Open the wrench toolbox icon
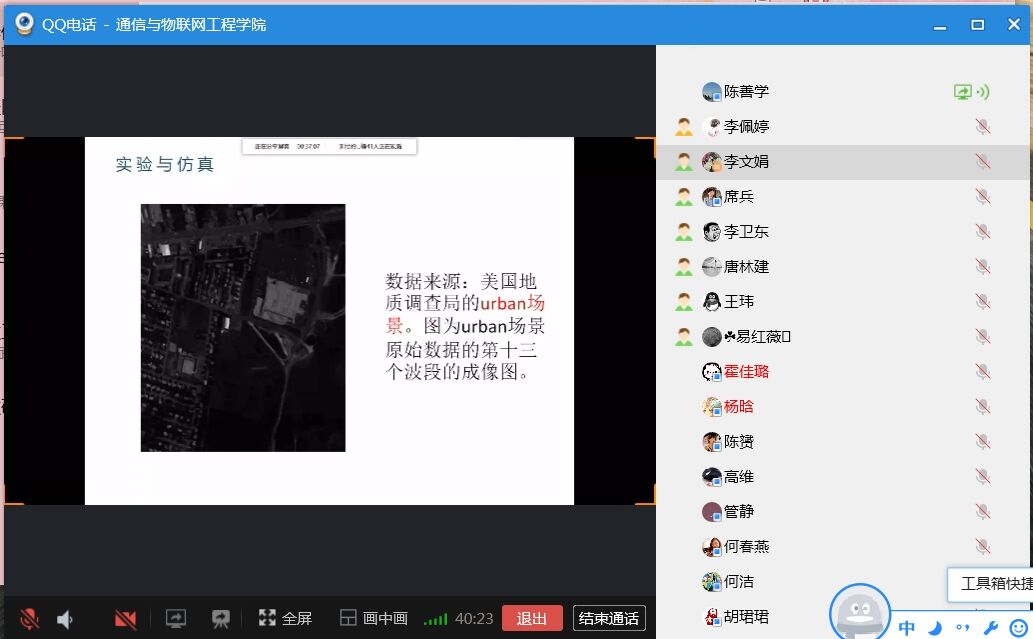Viewport: 1033px width, 639px height. (x=991, y=628)
